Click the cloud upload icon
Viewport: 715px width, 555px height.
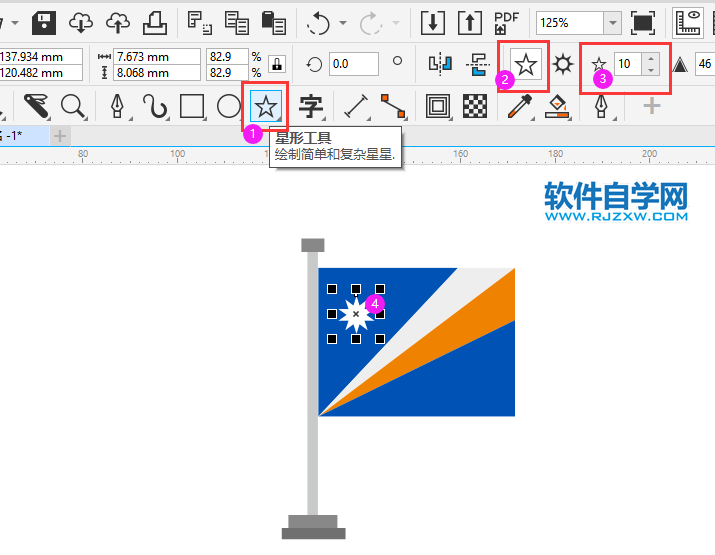118,22
